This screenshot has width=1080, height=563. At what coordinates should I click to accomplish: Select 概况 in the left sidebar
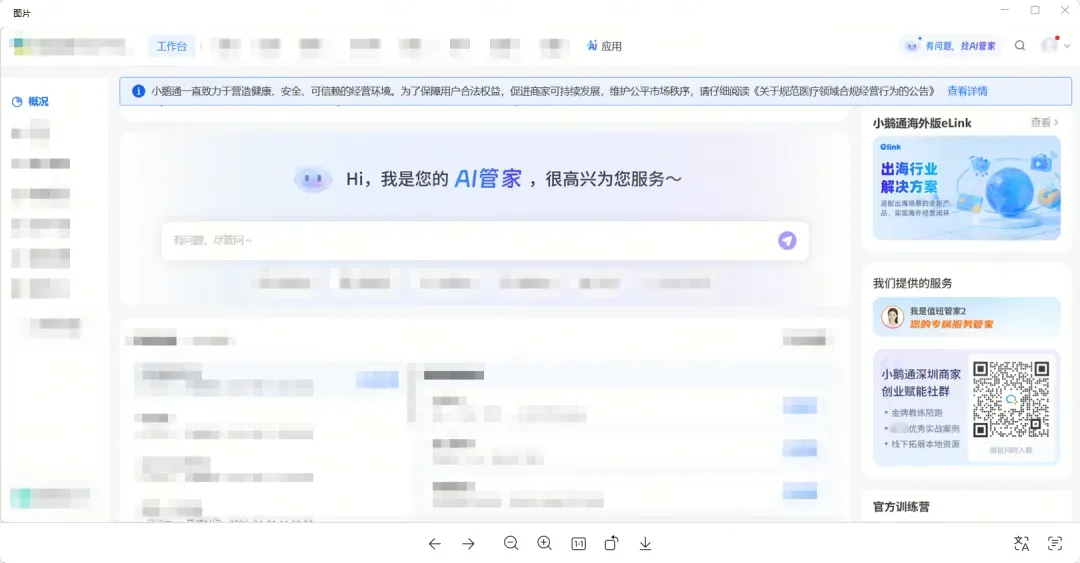[38, 102]
